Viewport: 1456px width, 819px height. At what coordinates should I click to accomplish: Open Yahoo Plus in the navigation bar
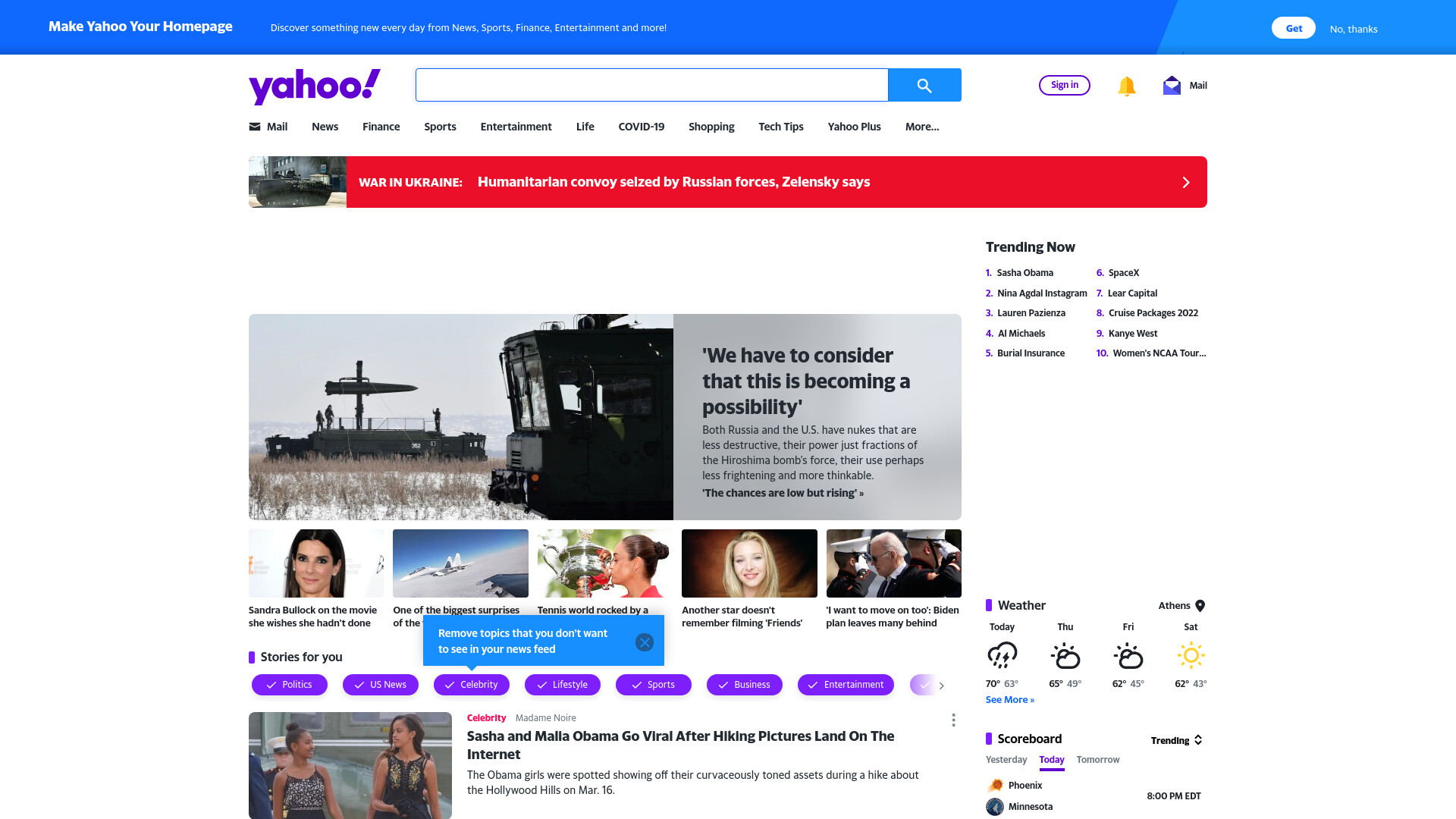(854, 127)
